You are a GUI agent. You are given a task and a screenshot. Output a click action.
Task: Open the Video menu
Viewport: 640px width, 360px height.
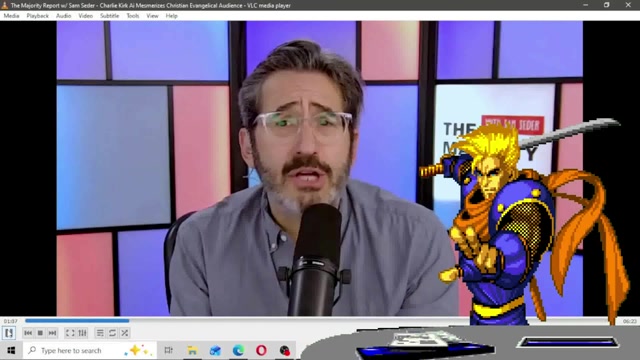coord(85,16)
